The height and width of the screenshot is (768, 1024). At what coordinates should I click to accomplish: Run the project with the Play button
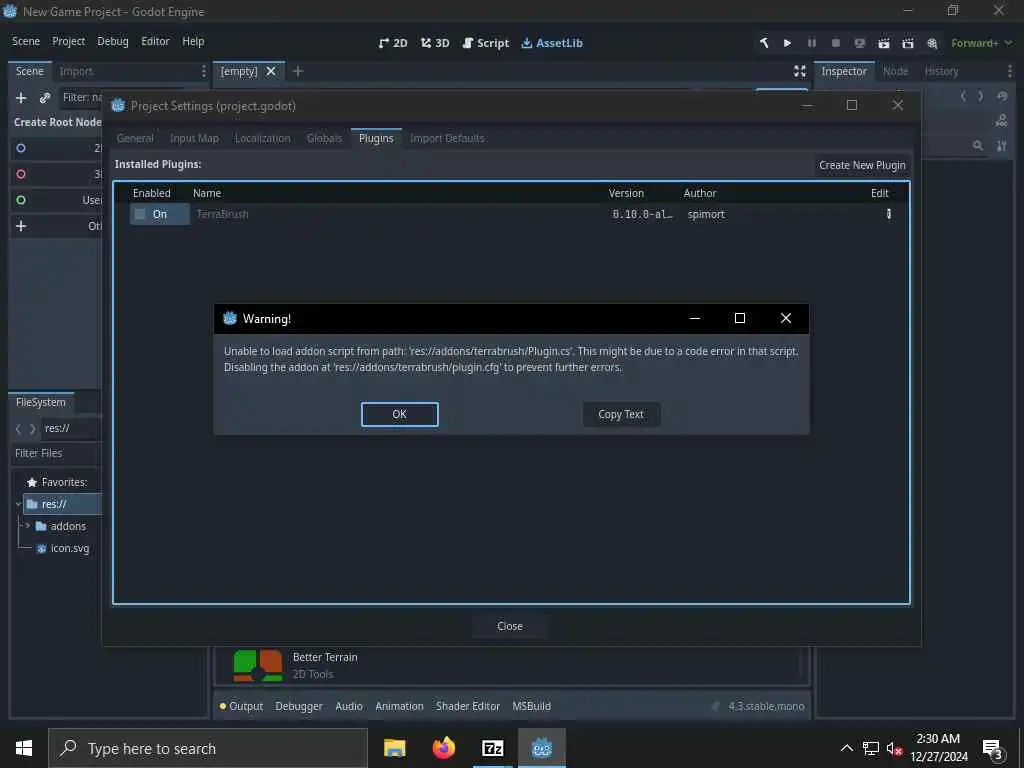(788, 43)
